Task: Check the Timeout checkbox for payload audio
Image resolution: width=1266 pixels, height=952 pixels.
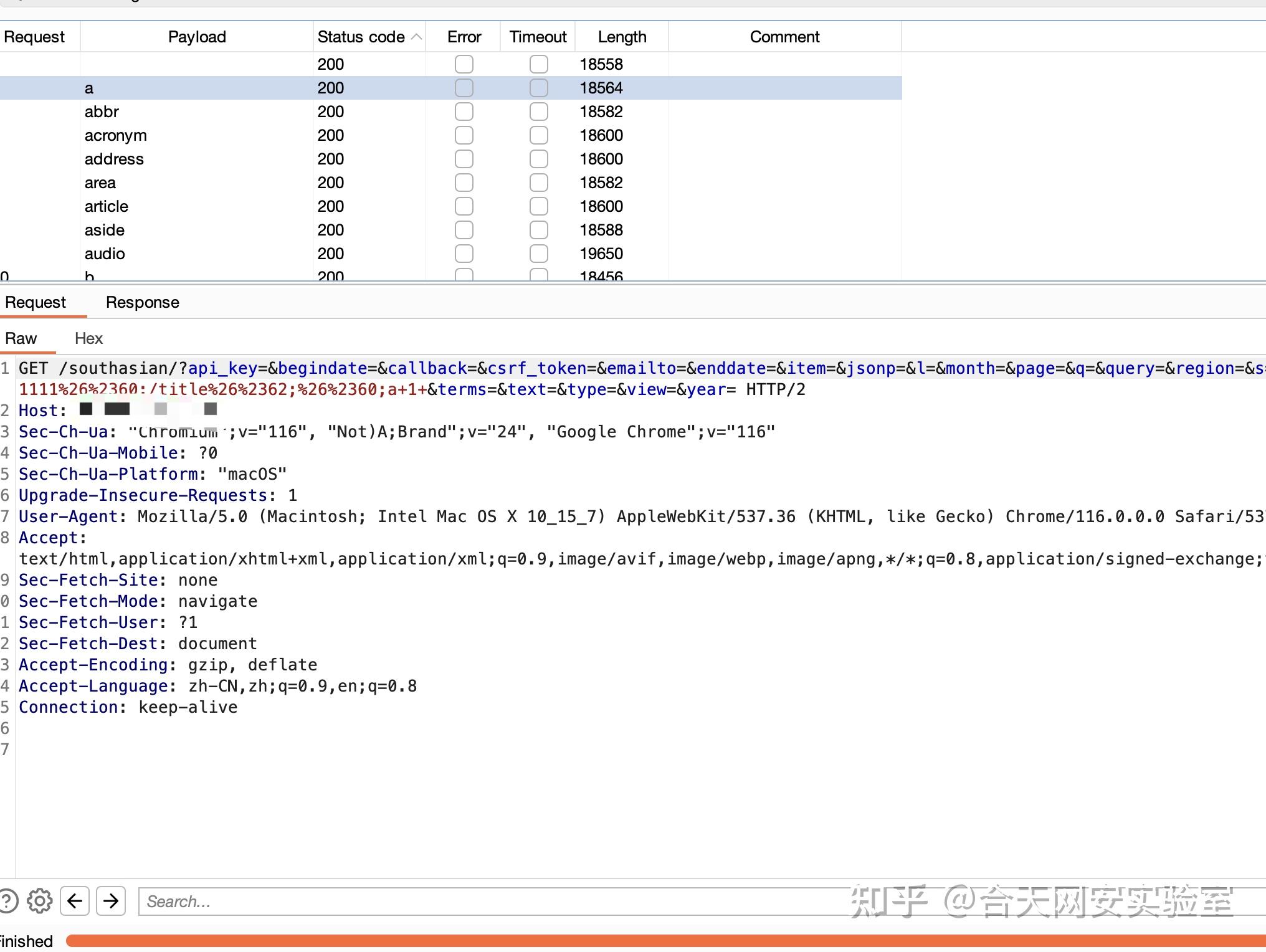Action: pyautogui.click(x=538, y=254)
